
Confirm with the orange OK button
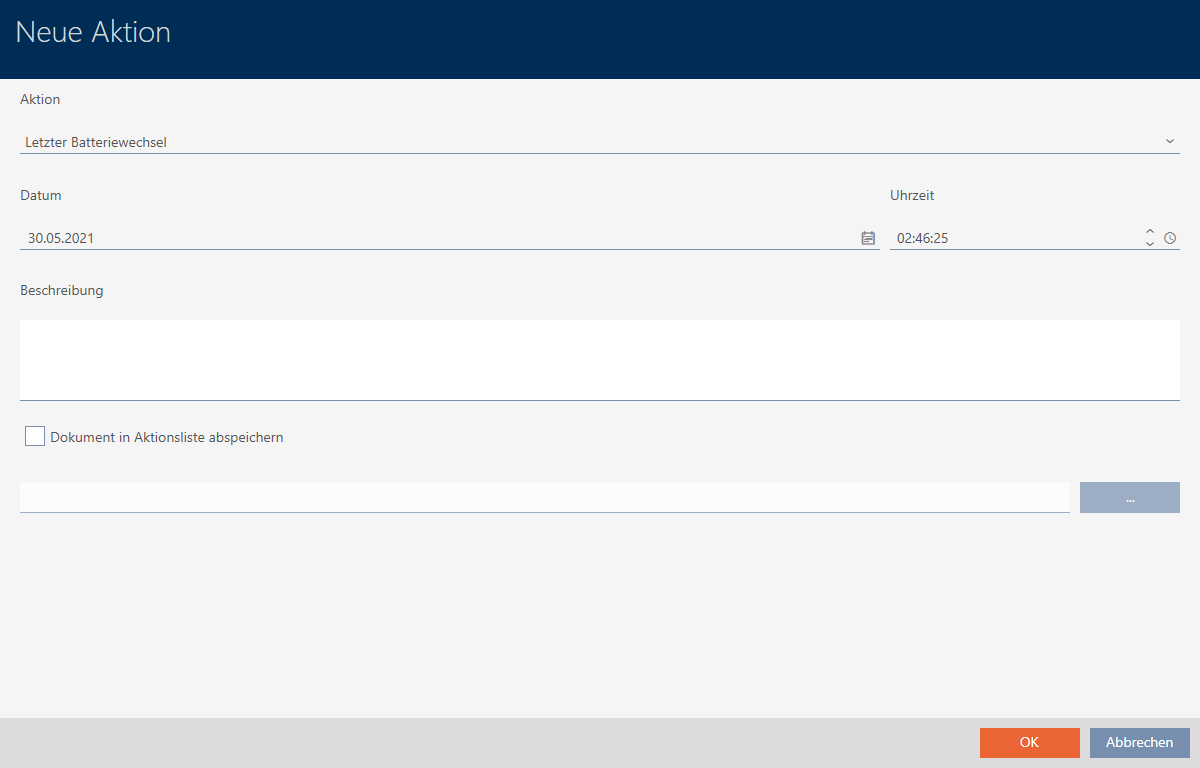(x=1029, y=742)
